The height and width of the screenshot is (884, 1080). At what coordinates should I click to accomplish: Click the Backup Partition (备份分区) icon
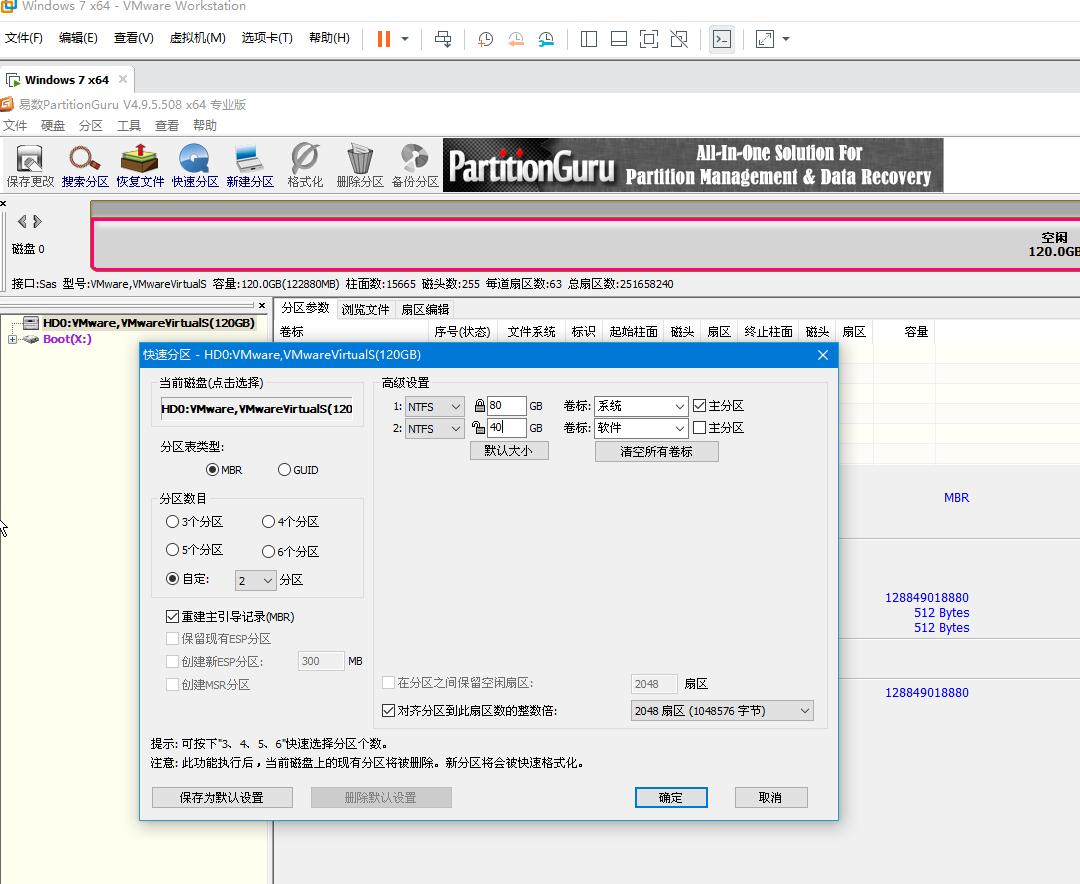click(x=415, y=165)
